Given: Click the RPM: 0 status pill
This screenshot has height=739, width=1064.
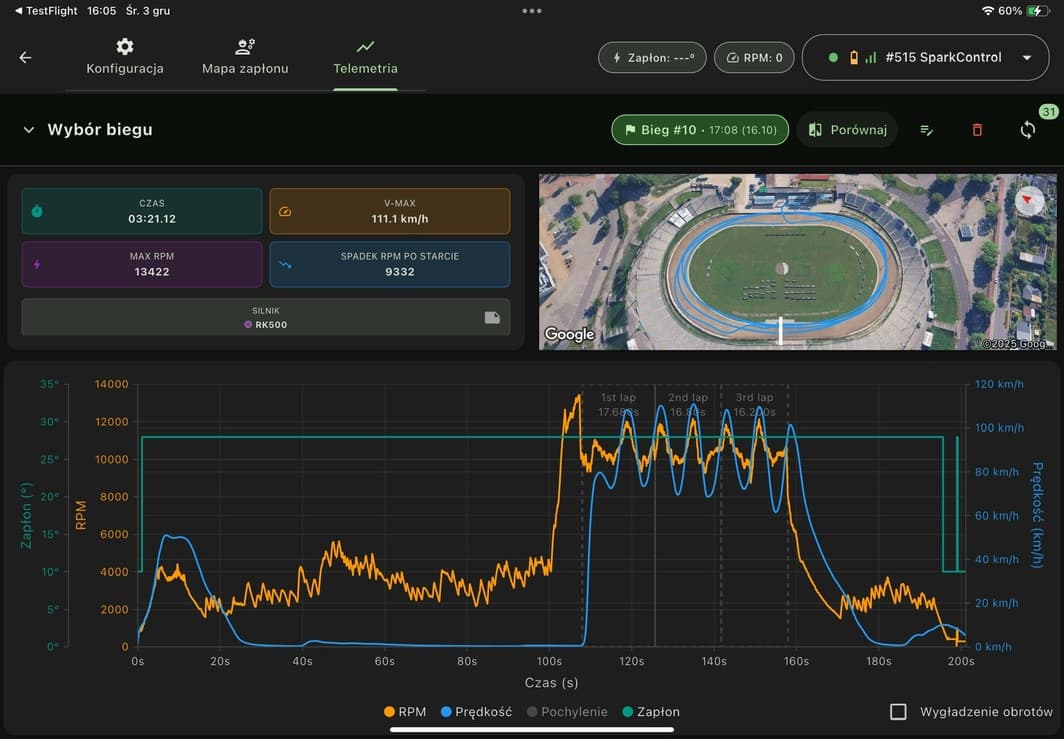Looking at the screenshot, I should (x=754, y=58).
